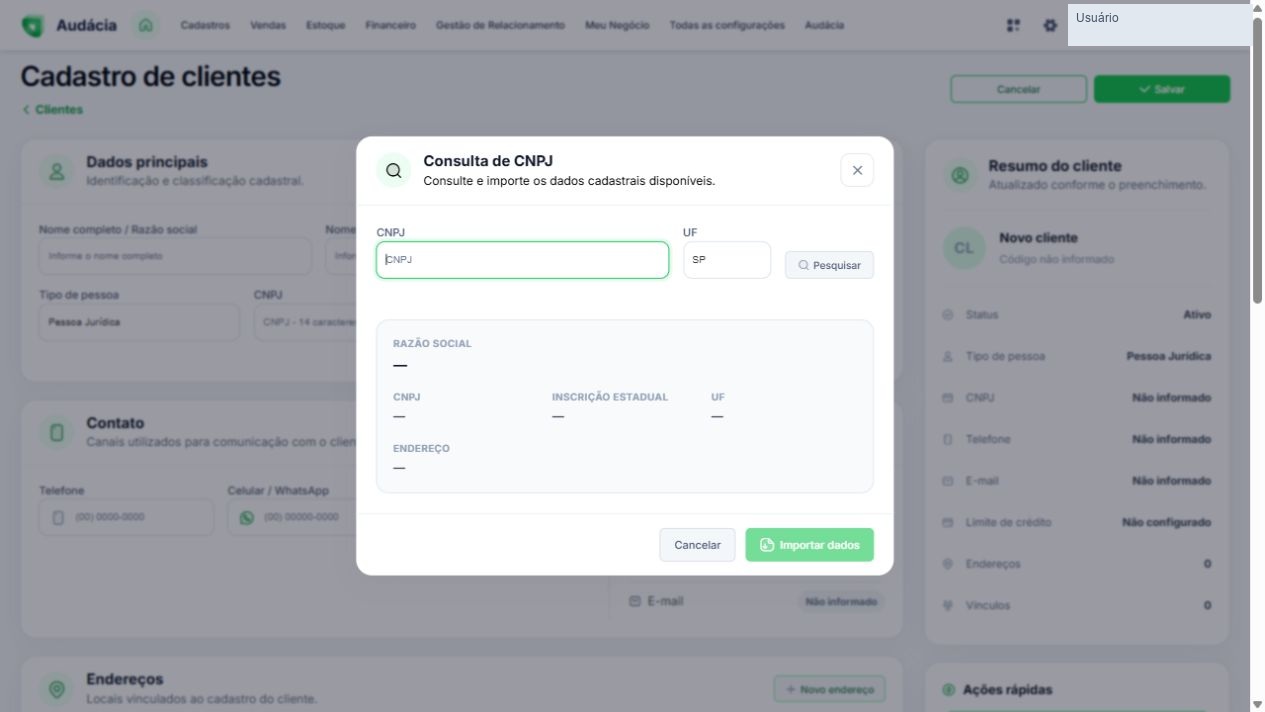Focus the Telefone input field

click(x=126, y=517)
